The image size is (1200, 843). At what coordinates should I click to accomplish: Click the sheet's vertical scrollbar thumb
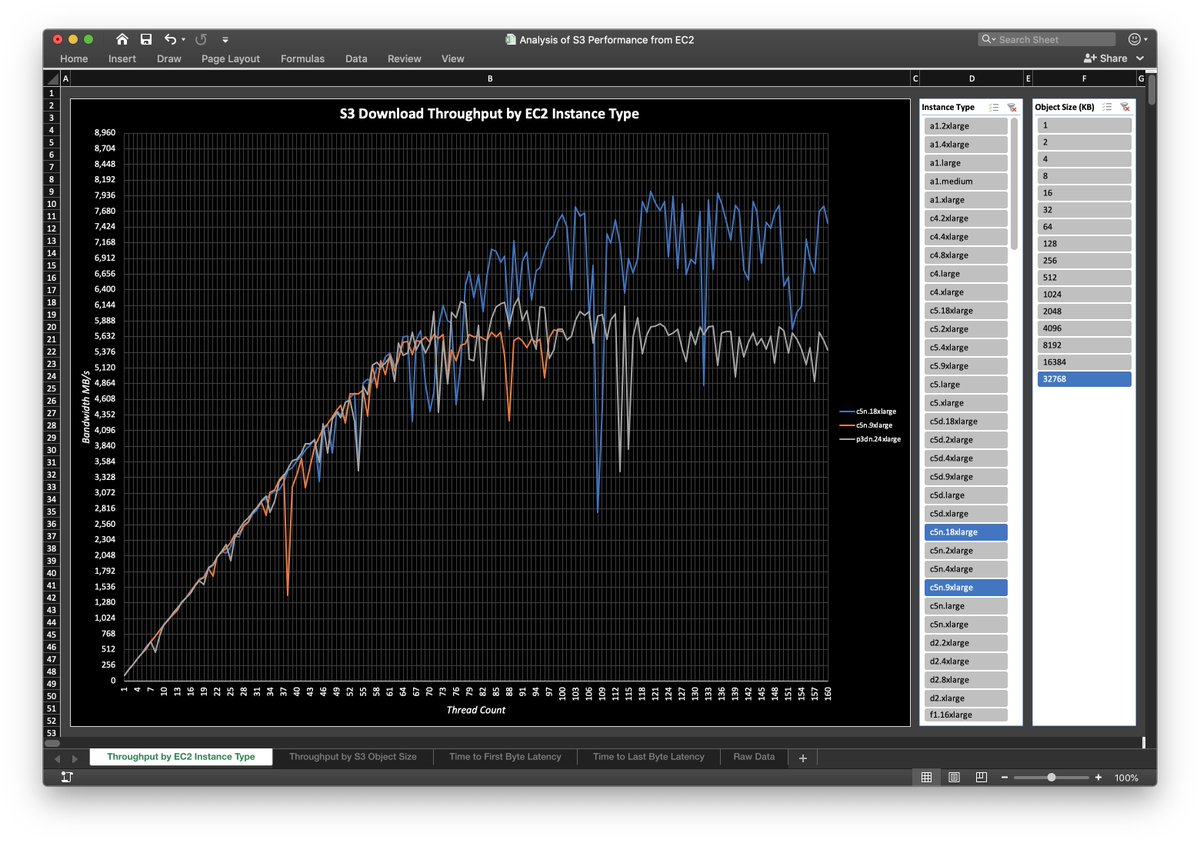1152,88
